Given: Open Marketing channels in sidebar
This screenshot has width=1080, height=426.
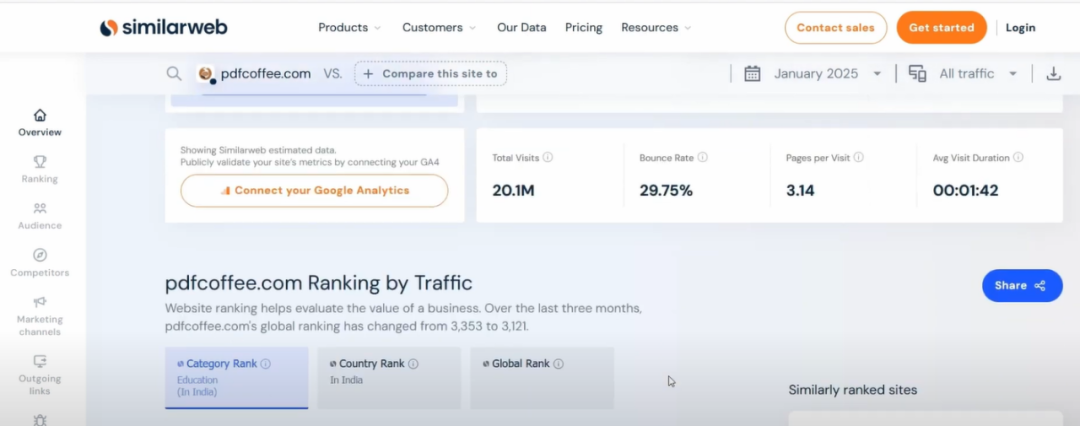Looking at the screenshot, I should point(40,316).
